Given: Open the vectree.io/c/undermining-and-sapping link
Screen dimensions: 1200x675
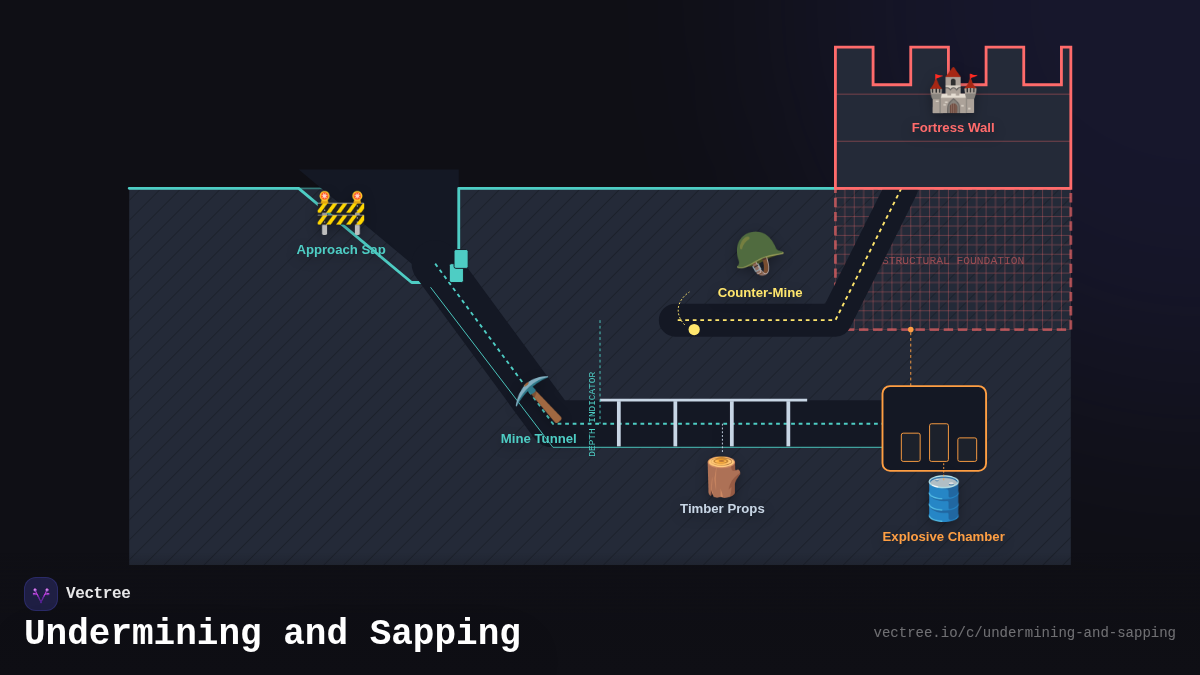Looking at the screenshot, I should 1024,632.
